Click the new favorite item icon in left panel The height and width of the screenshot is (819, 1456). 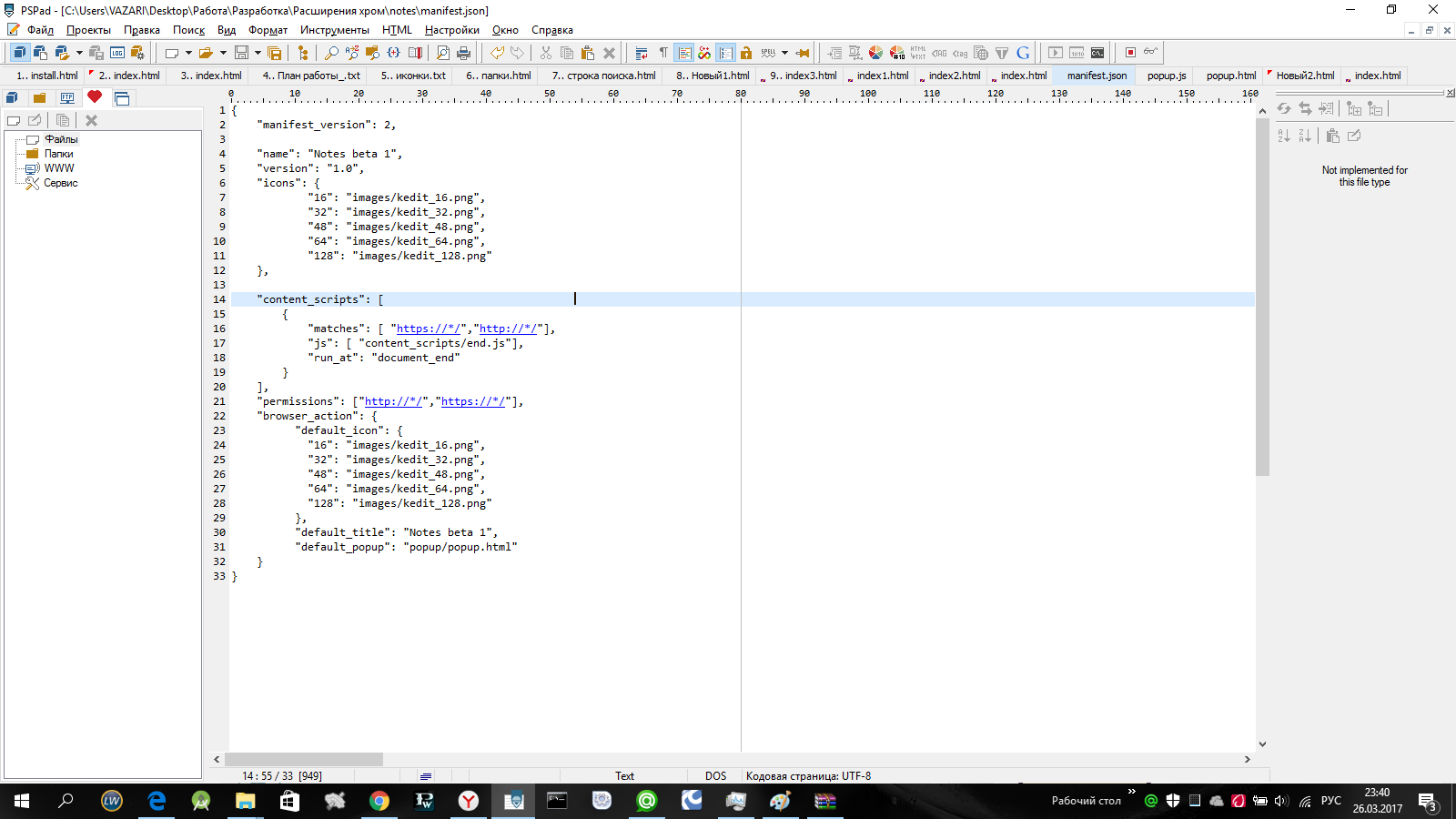pos(14,120)
